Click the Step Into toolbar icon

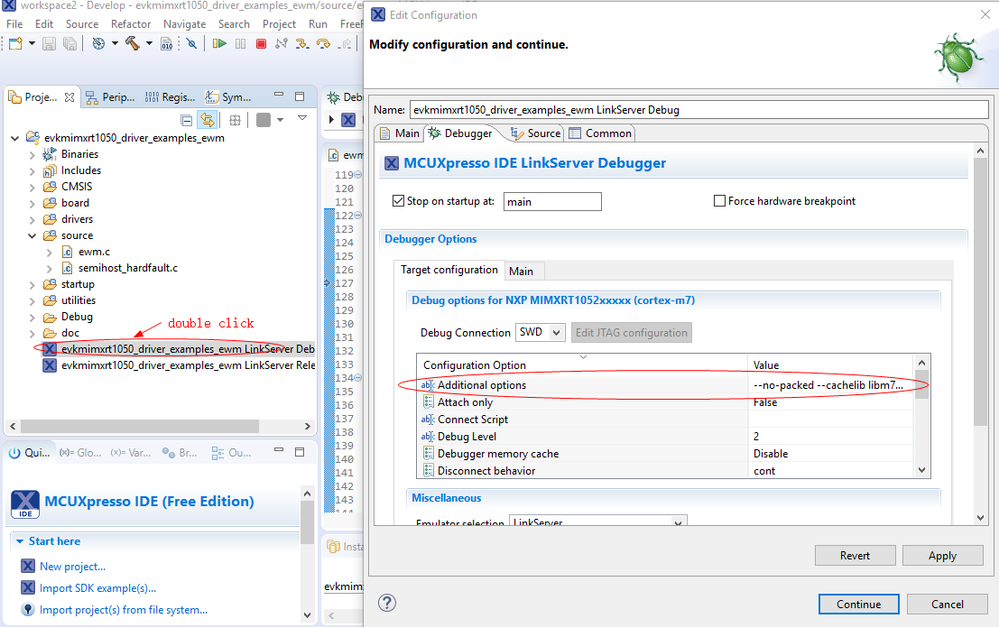tap(302, 43)
